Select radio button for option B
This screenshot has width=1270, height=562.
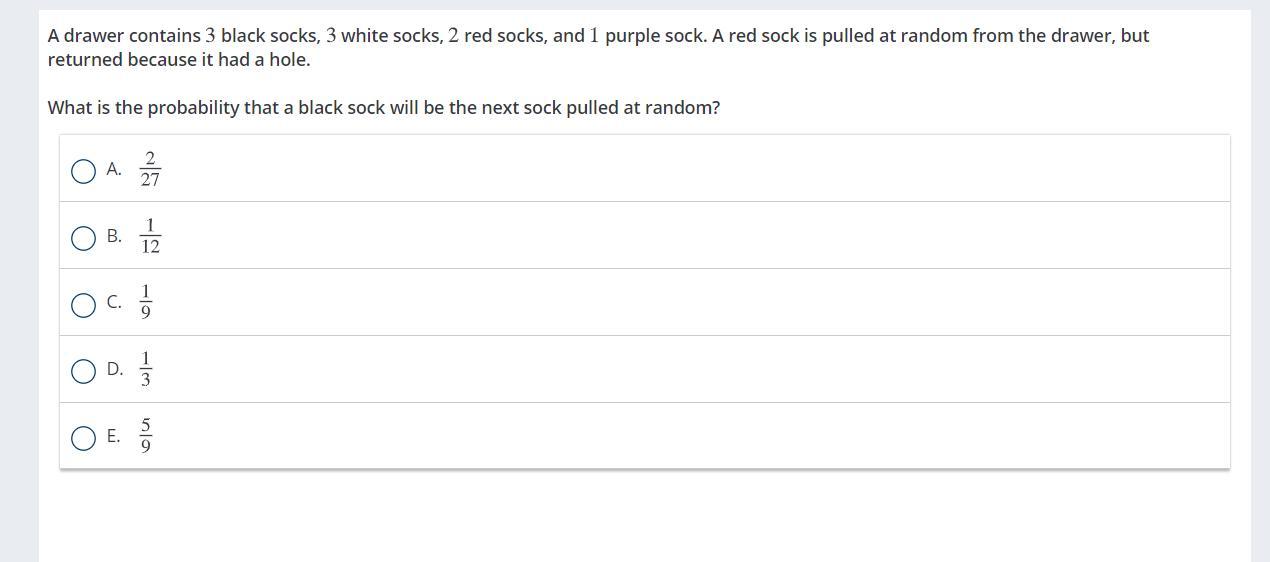pos(84,238)
